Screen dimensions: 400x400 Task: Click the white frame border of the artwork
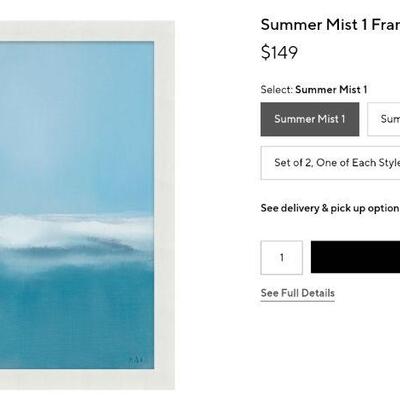pos(165,205)
